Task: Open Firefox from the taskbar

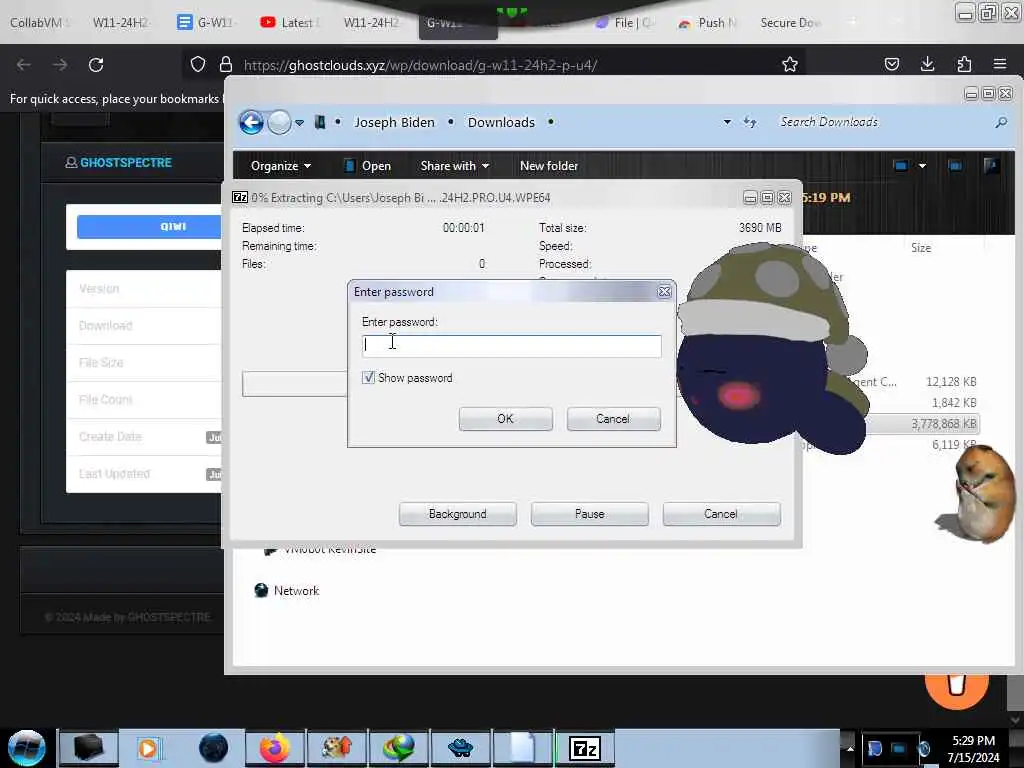Action: pos(274,748)
